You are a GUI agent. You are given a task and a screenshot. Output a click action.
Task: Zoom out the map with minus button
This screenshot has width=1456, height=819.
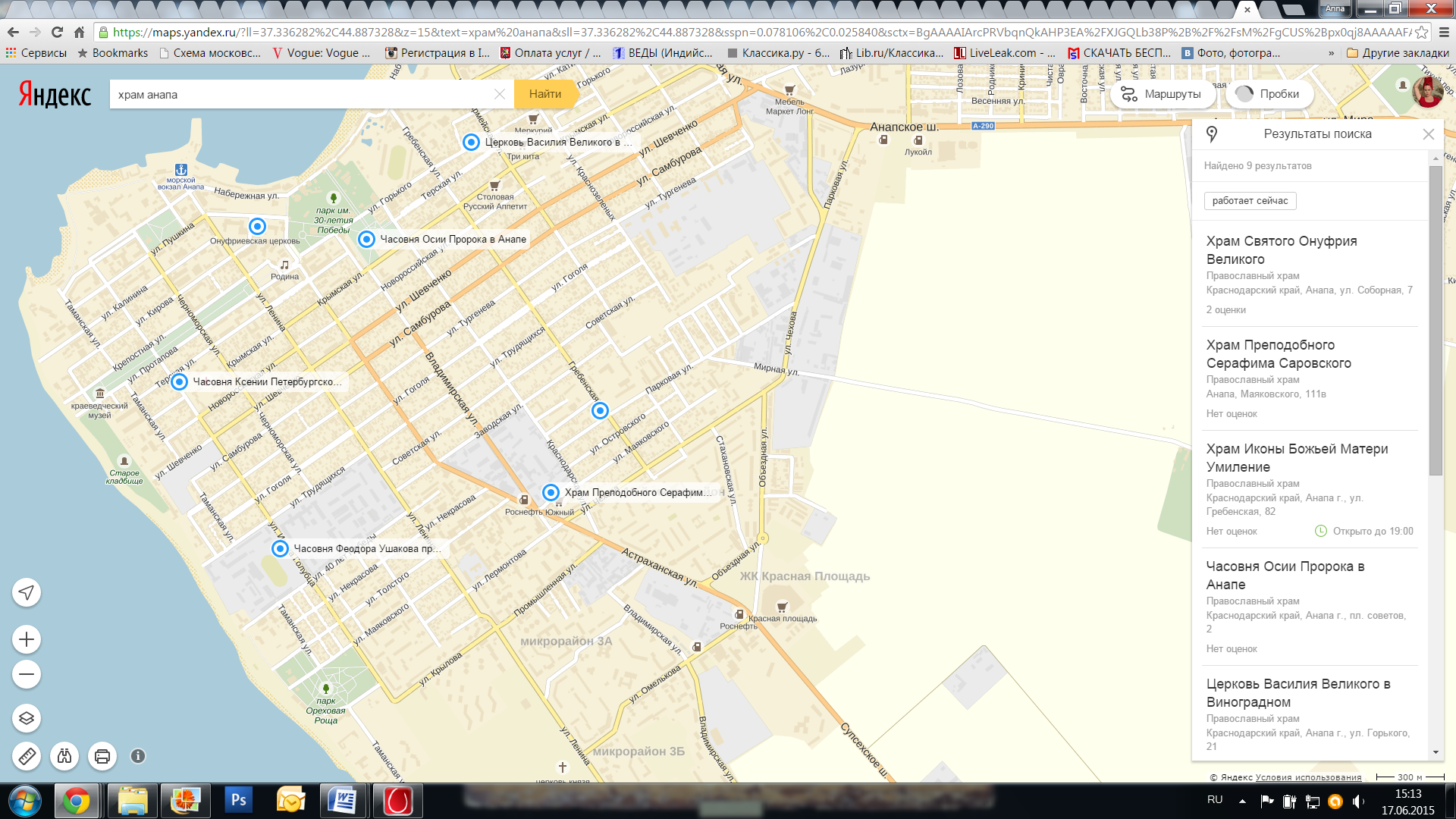pyautogui.click(x=27, y=674)
